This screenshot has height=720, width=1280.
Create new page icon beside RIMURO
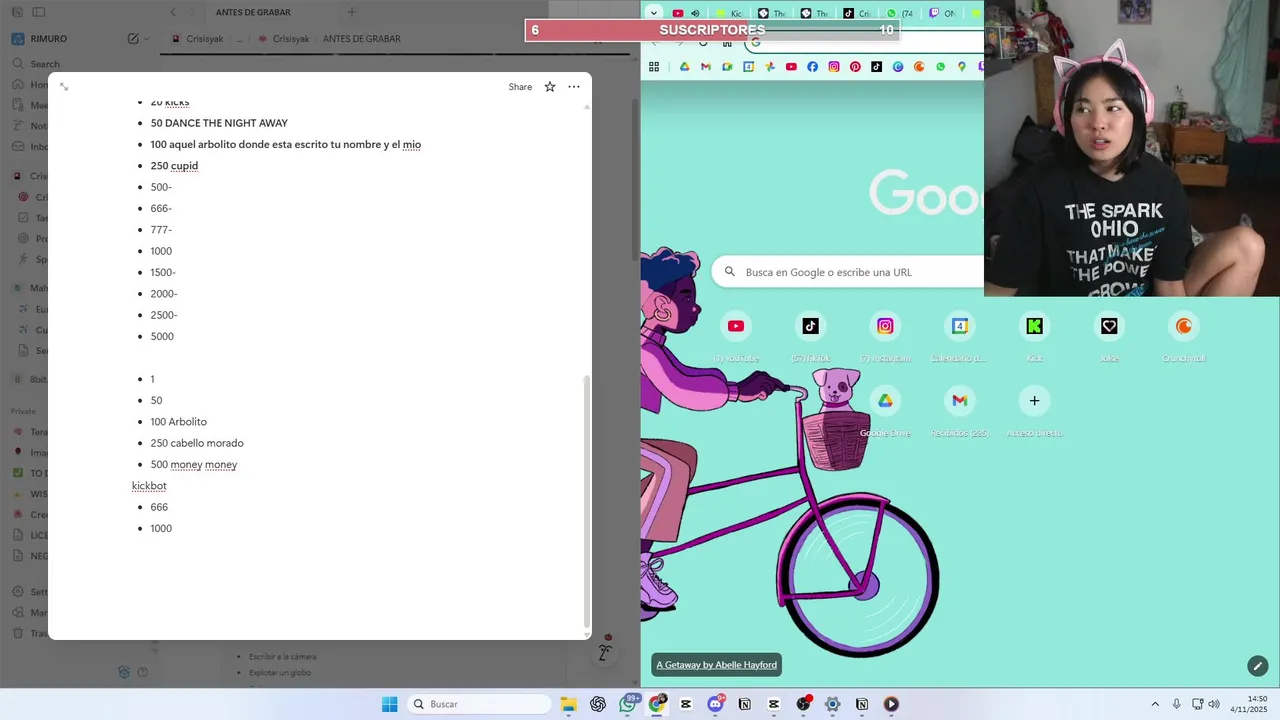click(133, 39)
